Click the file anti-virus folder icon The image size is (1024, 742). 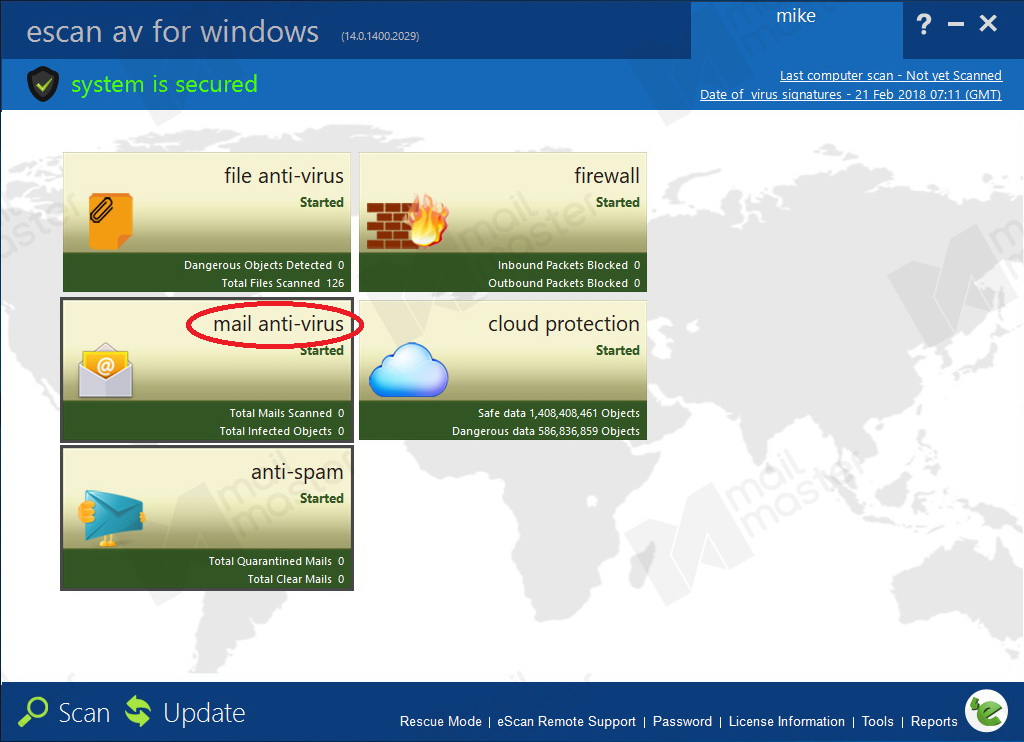pyautogui.click(x=110, y=221)
